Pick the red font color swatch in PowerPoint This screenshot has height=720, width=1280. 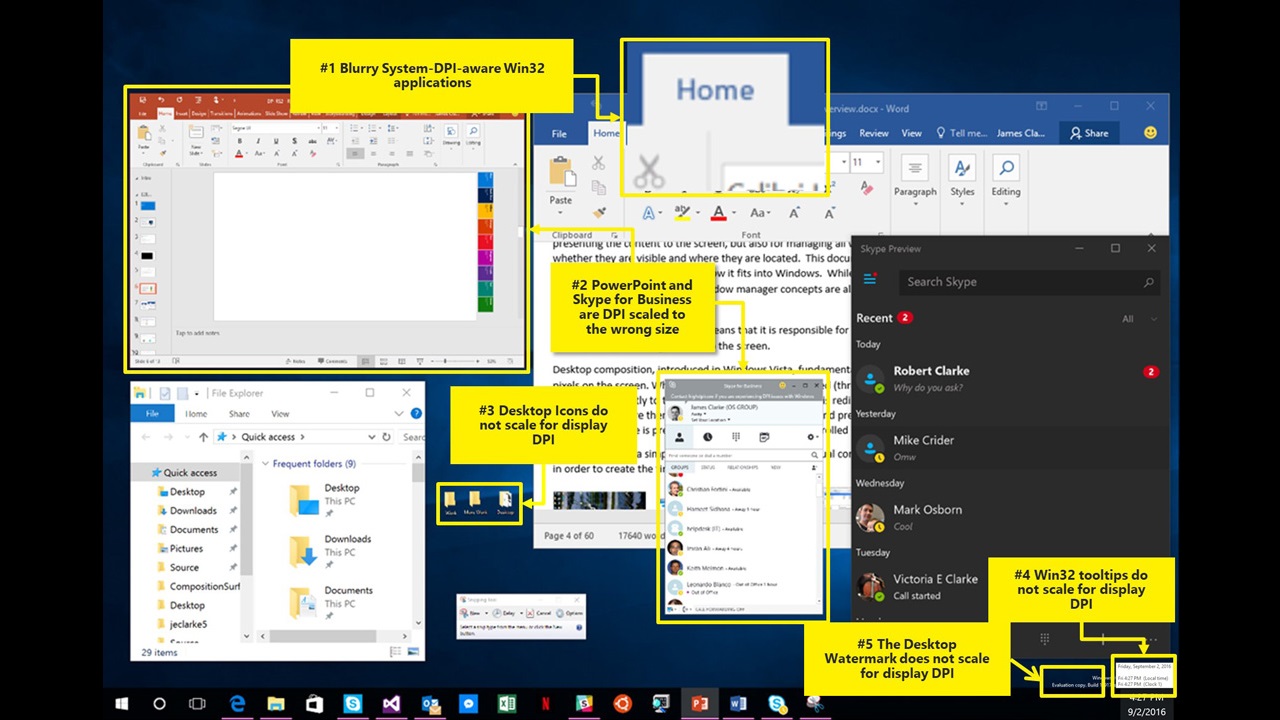(x=238, y=154)
